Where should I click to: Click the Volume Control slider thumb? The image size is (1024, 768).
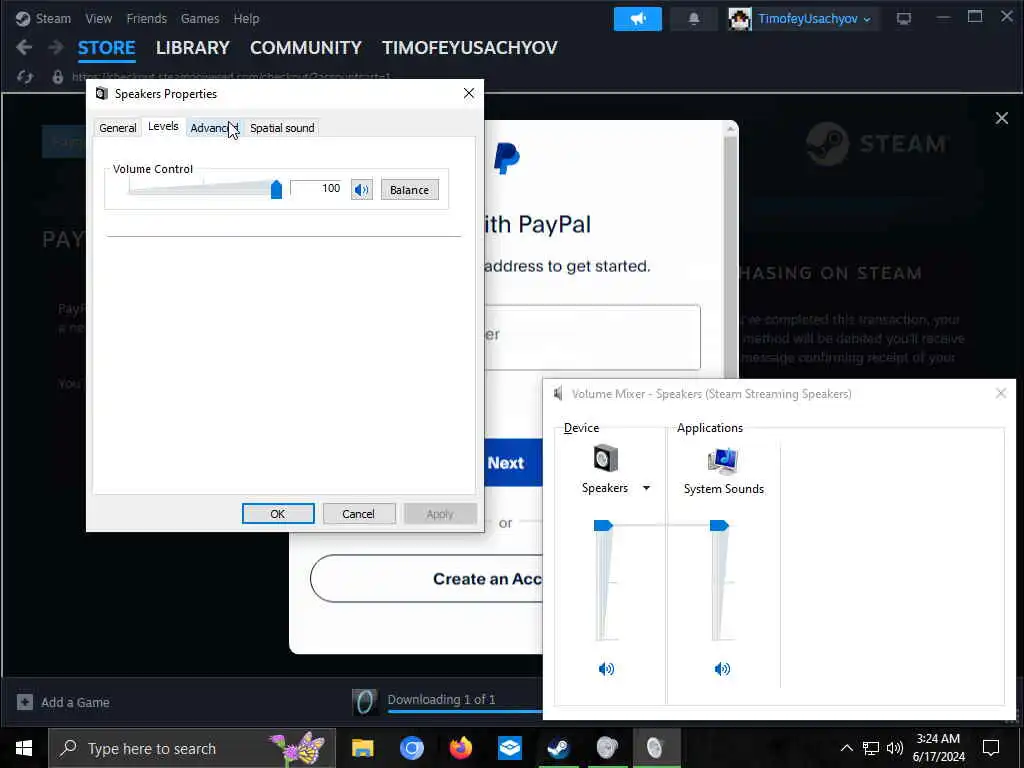click(276, 189)
